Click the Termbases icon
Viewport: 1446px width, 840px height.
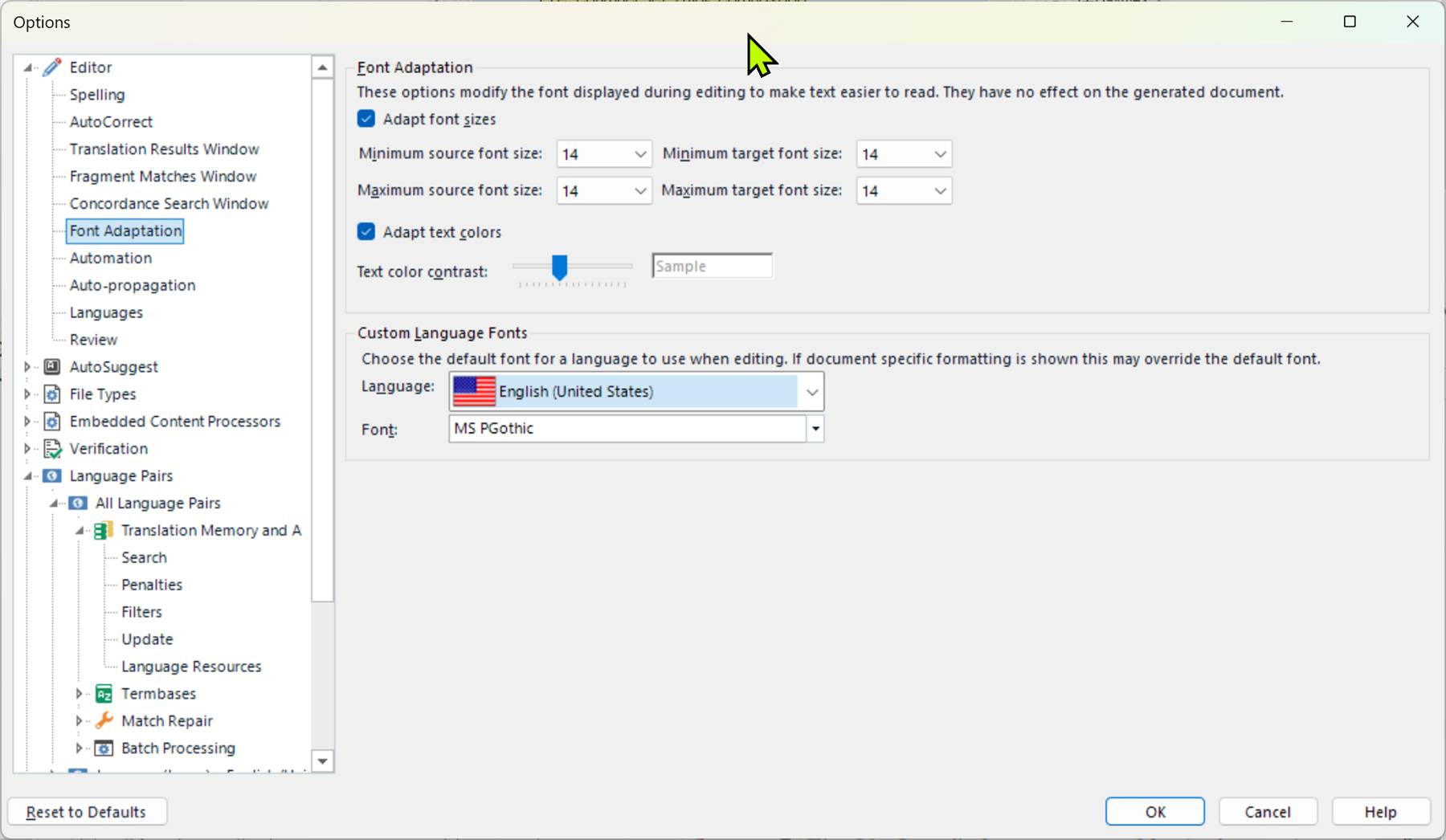(x=104, y=694)
